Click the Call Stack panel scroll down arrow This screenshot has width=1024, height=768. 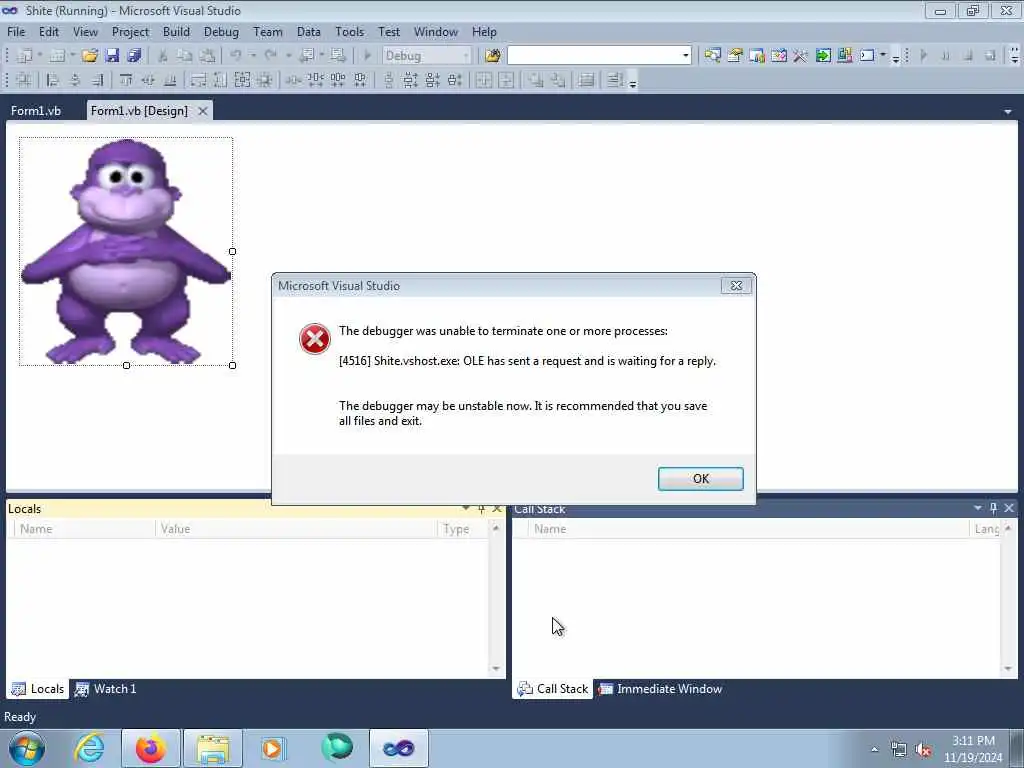pos(1008,669)
